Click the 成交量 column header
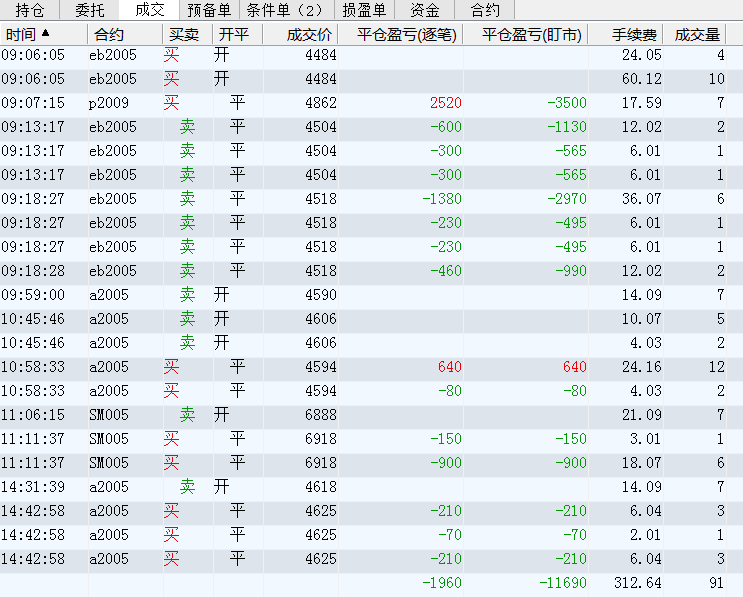Viewport: 743px width, 597px height. 697,34
